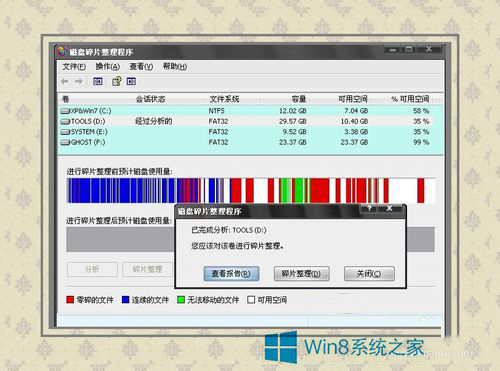
Task: Click the red 零碎的文件 legend swatch
Action: [70, 300]
